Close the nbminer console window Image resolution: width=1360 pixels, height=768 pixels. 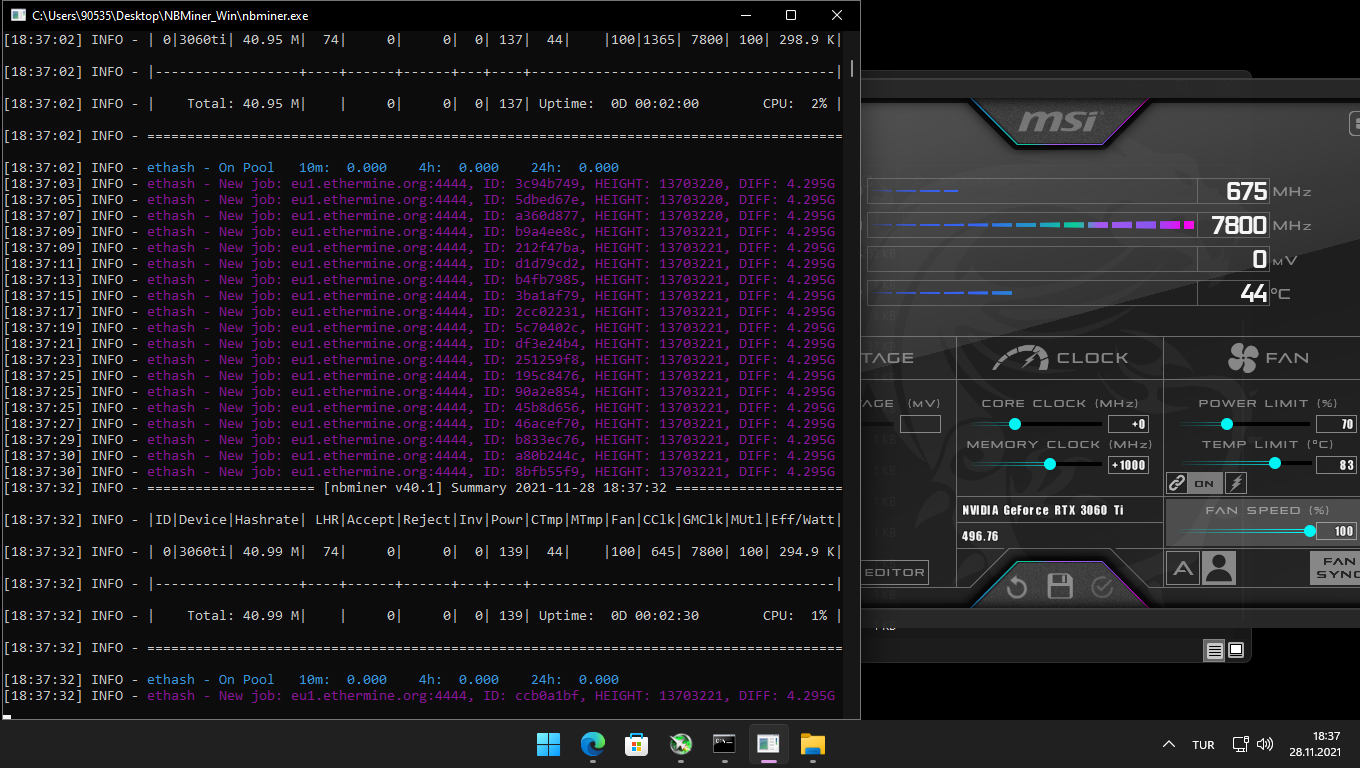click(837, 15)
